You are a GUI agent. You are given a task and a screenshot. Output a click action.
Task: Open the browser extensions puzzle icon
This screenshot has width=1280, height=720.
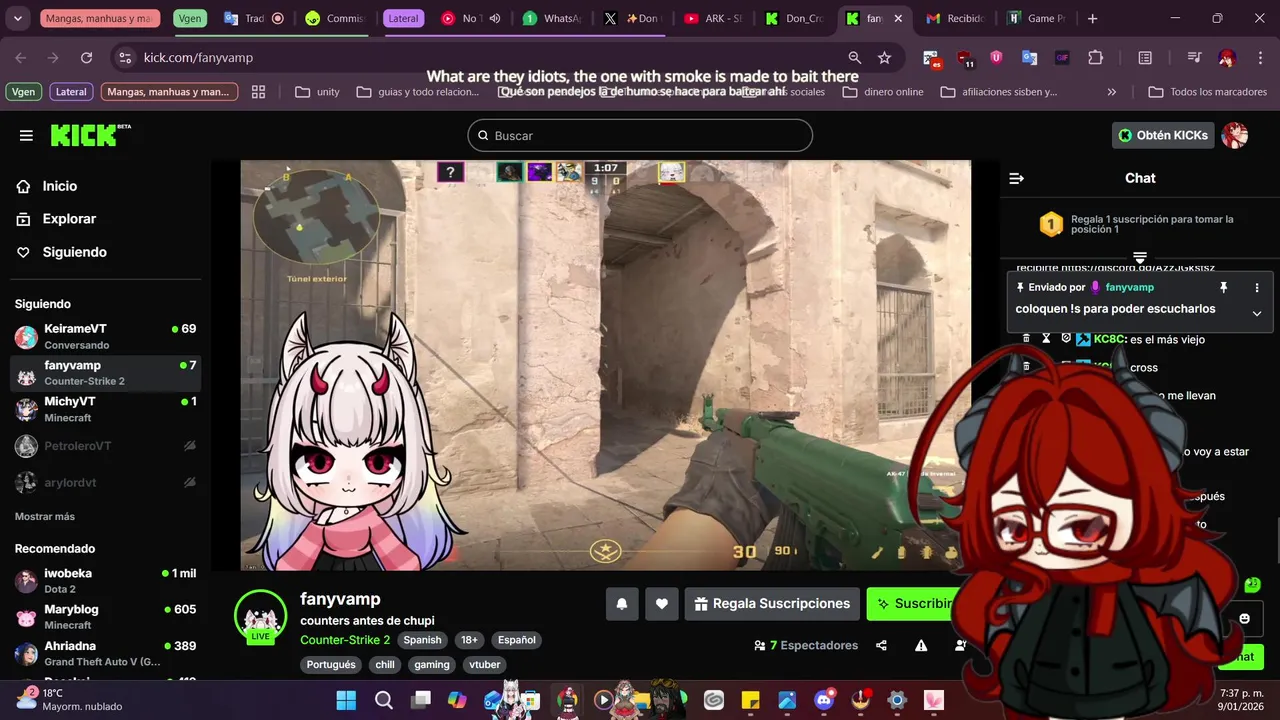coord(1095,58)
